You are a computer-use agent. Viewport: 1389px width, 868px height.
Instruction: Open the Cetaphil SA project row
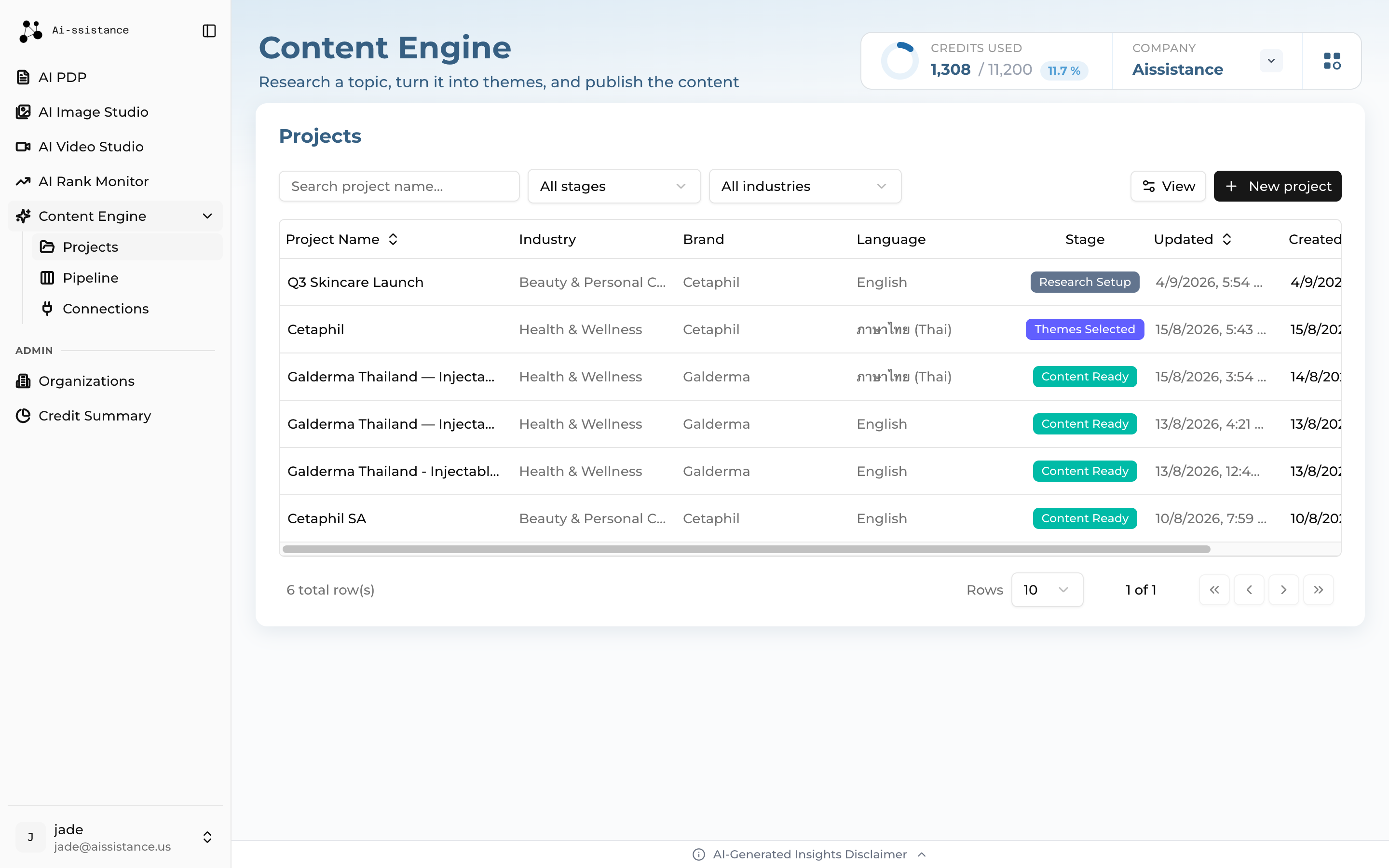pos(810,518)
